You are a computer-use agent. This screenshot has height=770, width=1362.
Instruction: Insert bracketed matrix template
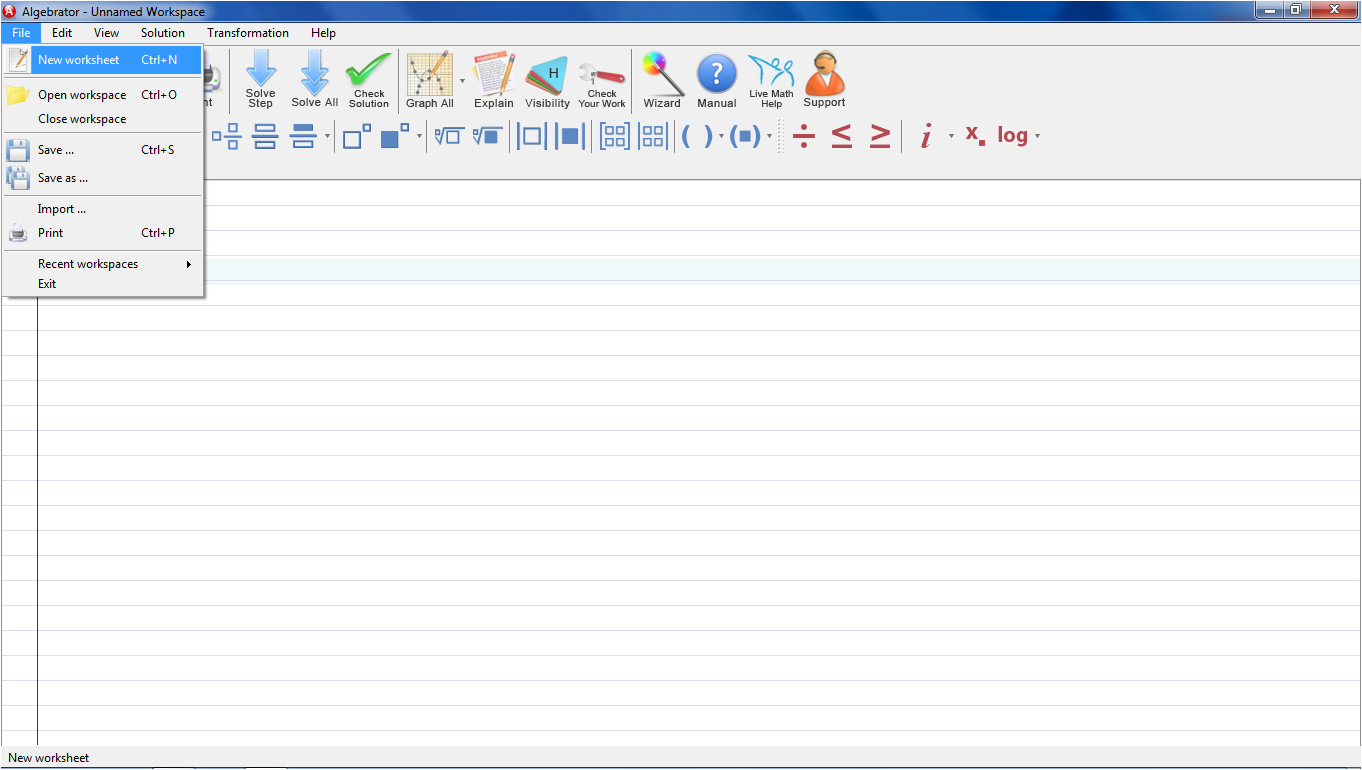point(615,136)
